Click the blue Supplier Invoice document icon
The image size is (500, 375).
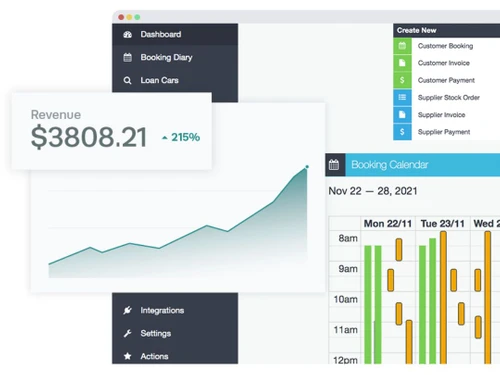[x=402, y=115]
